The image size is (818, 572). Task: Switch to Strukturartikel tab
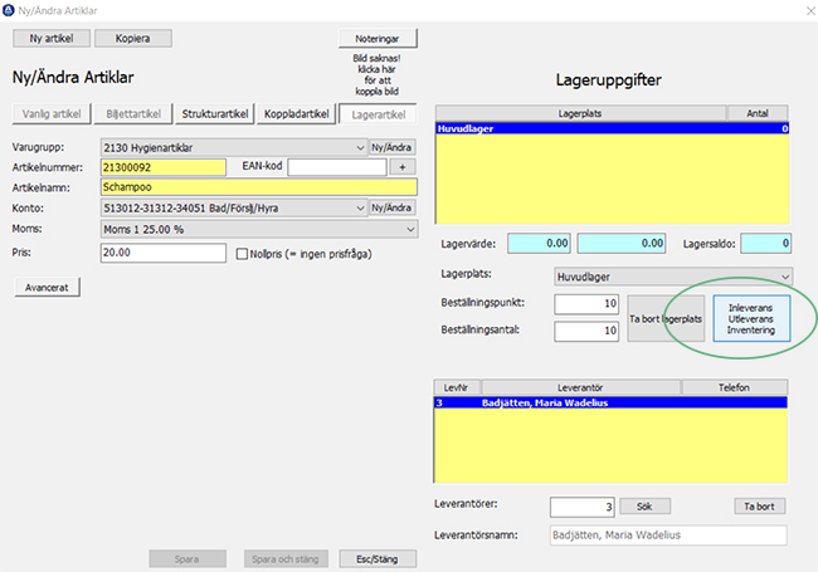(x=214, y=114)
